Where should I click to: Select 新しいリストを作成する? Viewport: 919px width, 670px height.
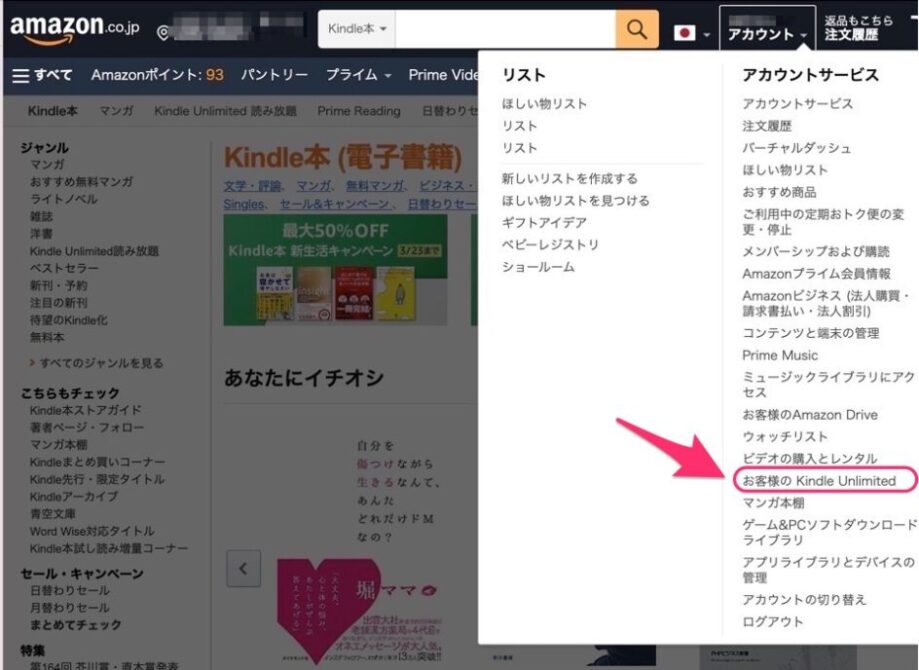[x=569, y=178]
